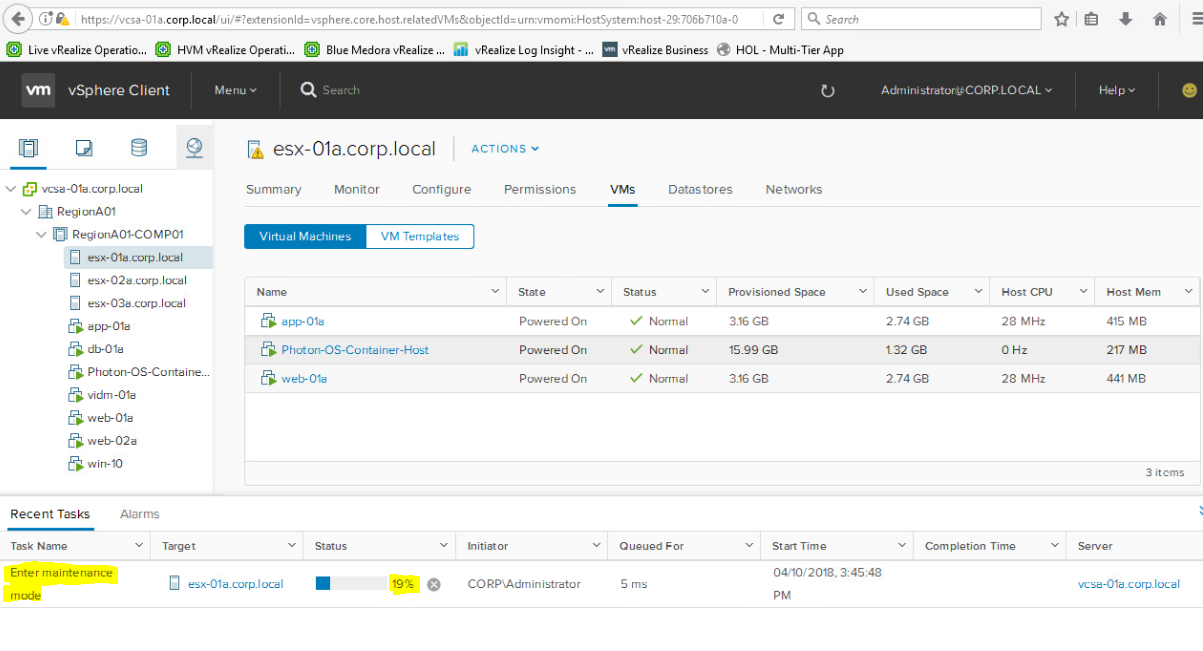Open the Storage inventory view icon
Viewport: 1203px width, 651px height.
pyautogui.click(x=139, y=148)
